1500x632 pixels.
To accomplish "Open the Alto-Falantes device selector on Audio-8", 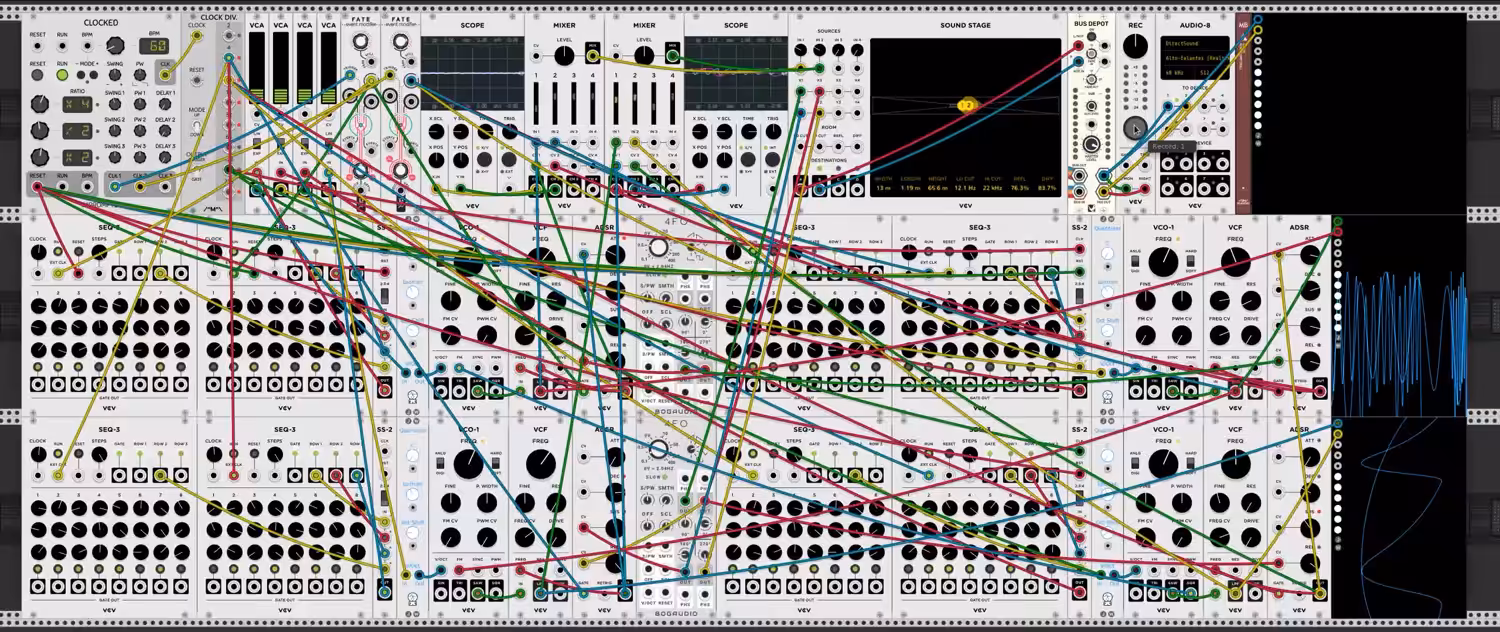I will (x=1195, y=58).
